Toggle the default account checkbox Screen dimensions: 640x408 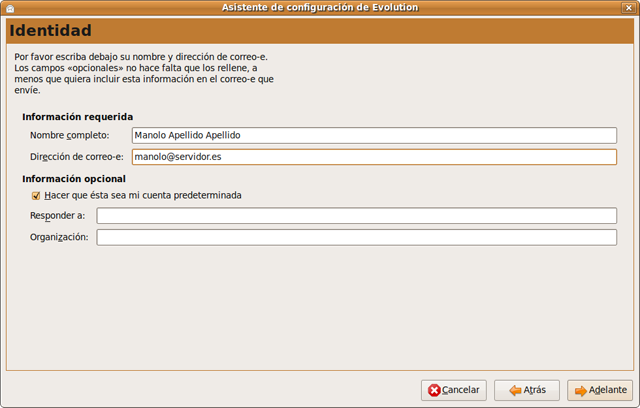(x=36, y=196)
